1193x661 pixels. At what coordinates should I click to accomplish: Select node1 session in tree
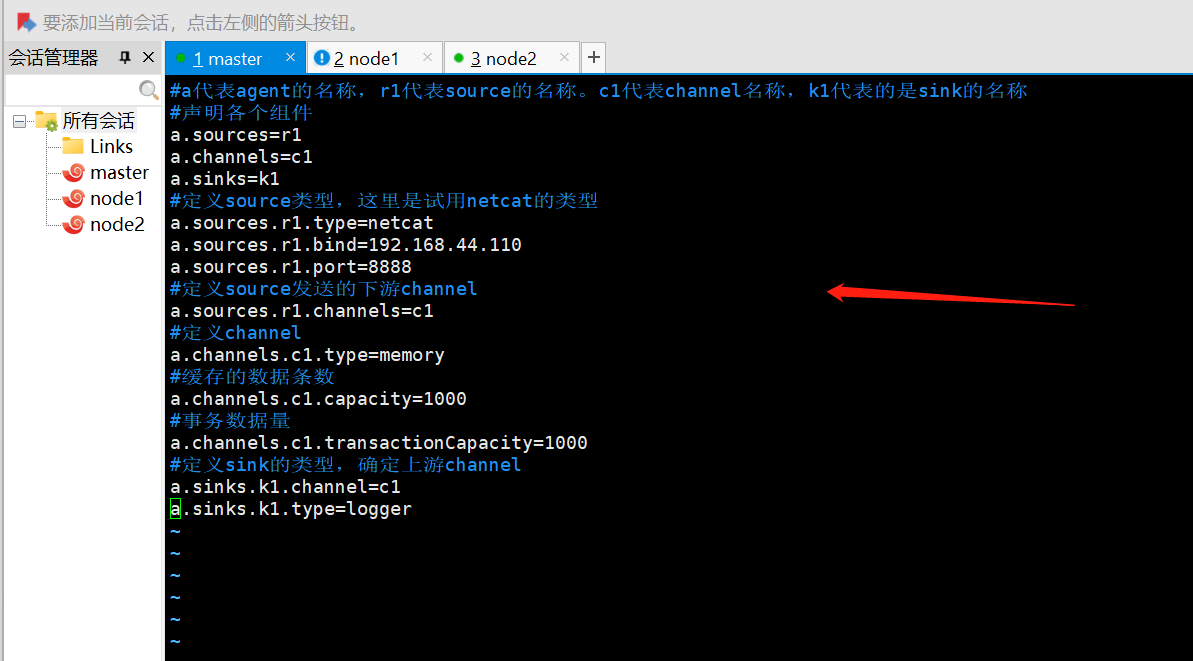tap(116, 199)
